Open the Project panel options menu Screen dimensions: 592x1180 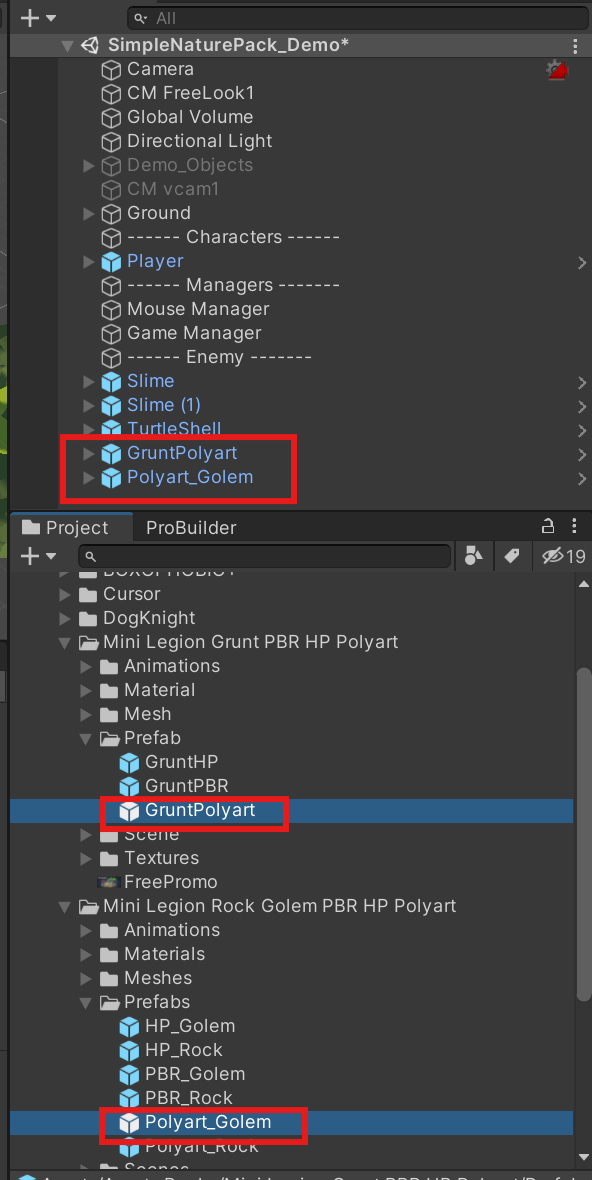[575, 526]
